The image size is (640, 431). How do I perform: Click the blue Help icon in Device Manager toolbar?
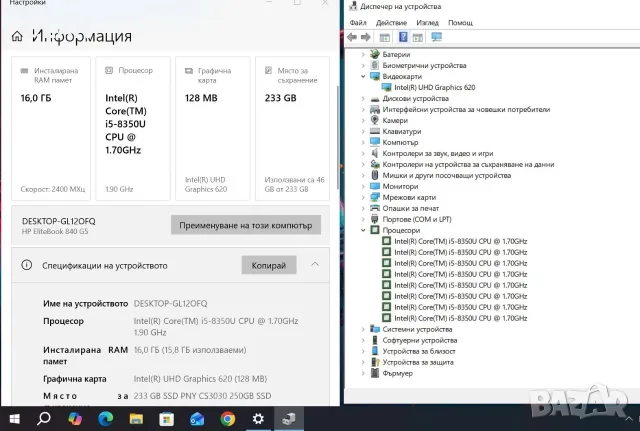click(x=403, y=37)
